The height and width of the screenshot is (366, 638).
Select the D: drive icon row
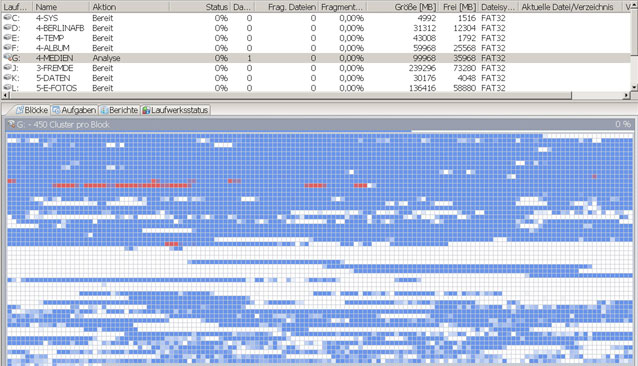point(7,28)
